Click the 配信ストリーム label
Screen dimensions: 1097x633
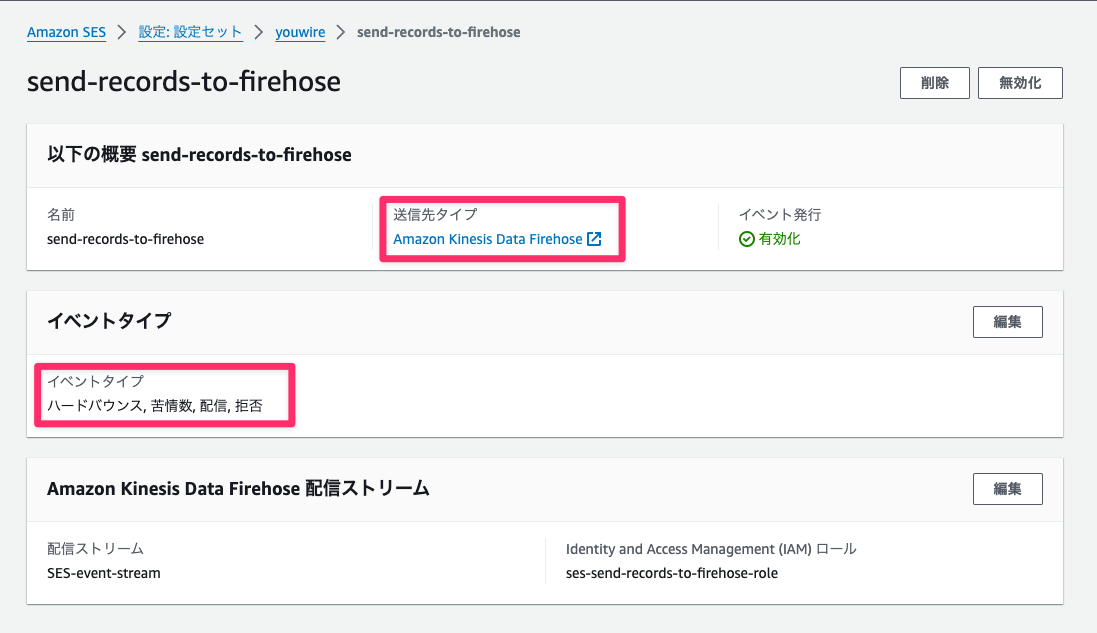95,549
